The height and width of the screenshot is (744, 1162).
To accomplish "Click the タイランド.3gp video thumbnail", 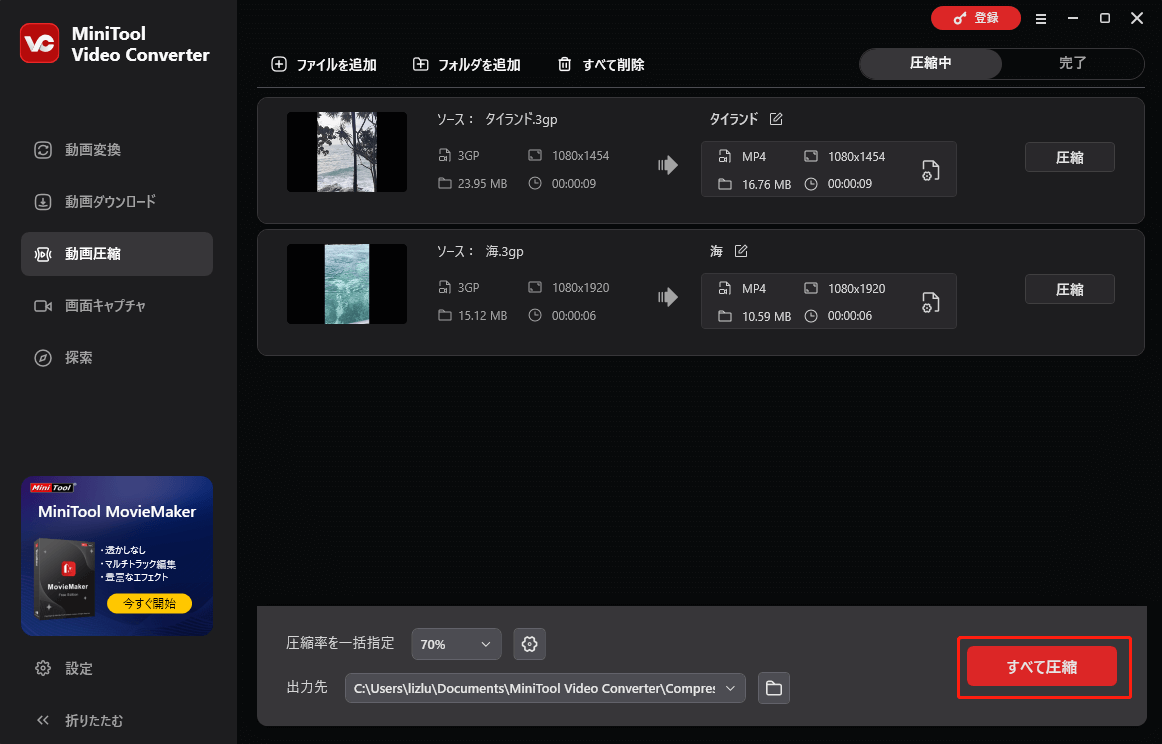I will (x=347, y=152).
